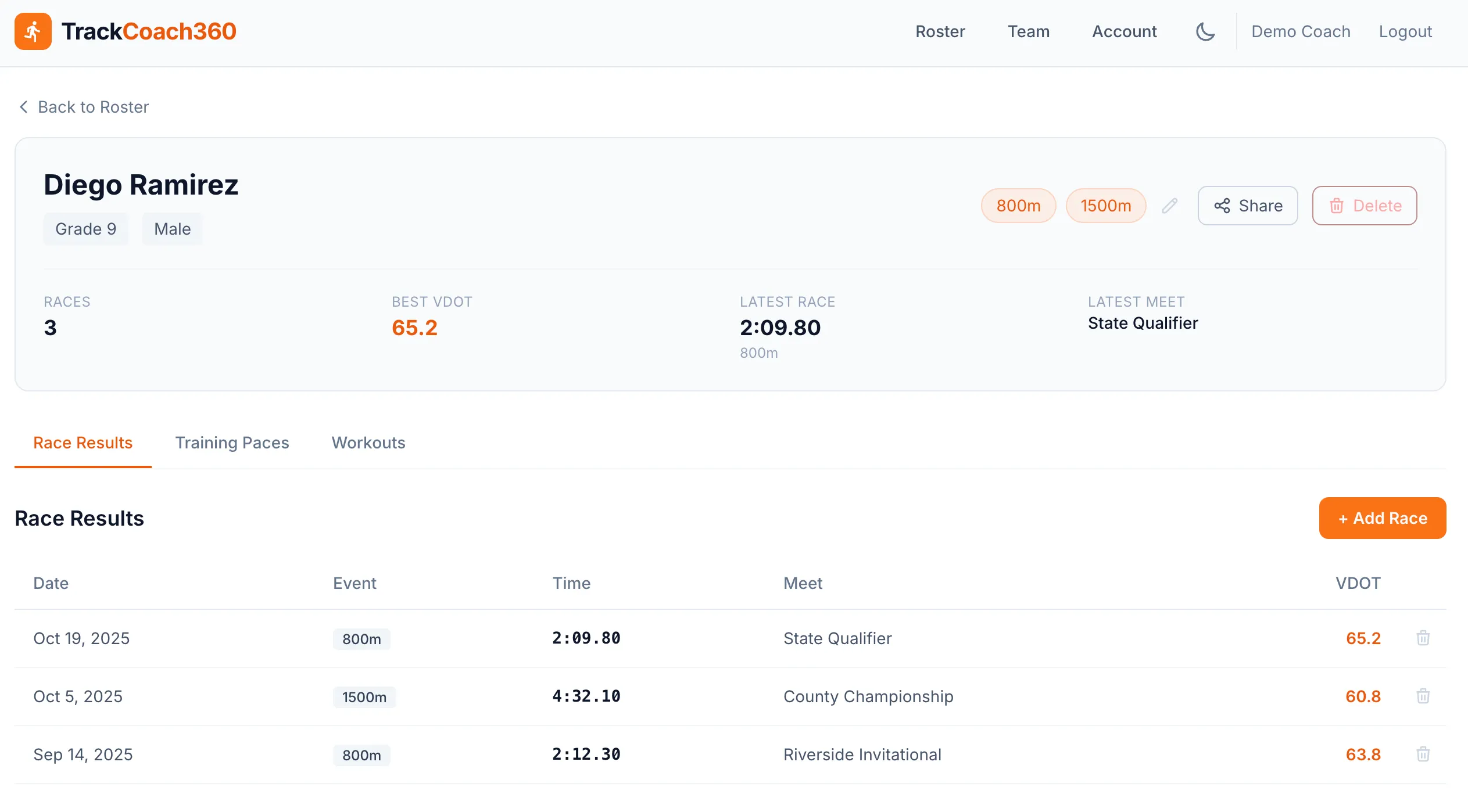Toggle dark mode with the moon icon
The width and height of the screenshot is (1468, 812).
(1205, 31)
